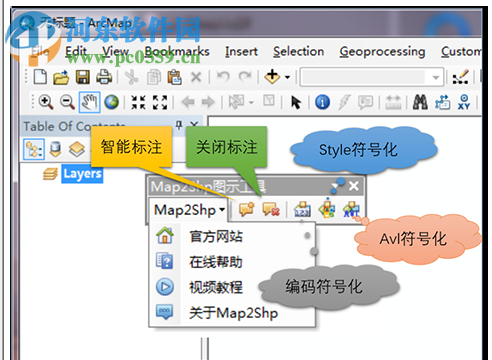Click the HTML Popup tool icon
This screenshot has height=360, width=492.
tap(365, 102)
